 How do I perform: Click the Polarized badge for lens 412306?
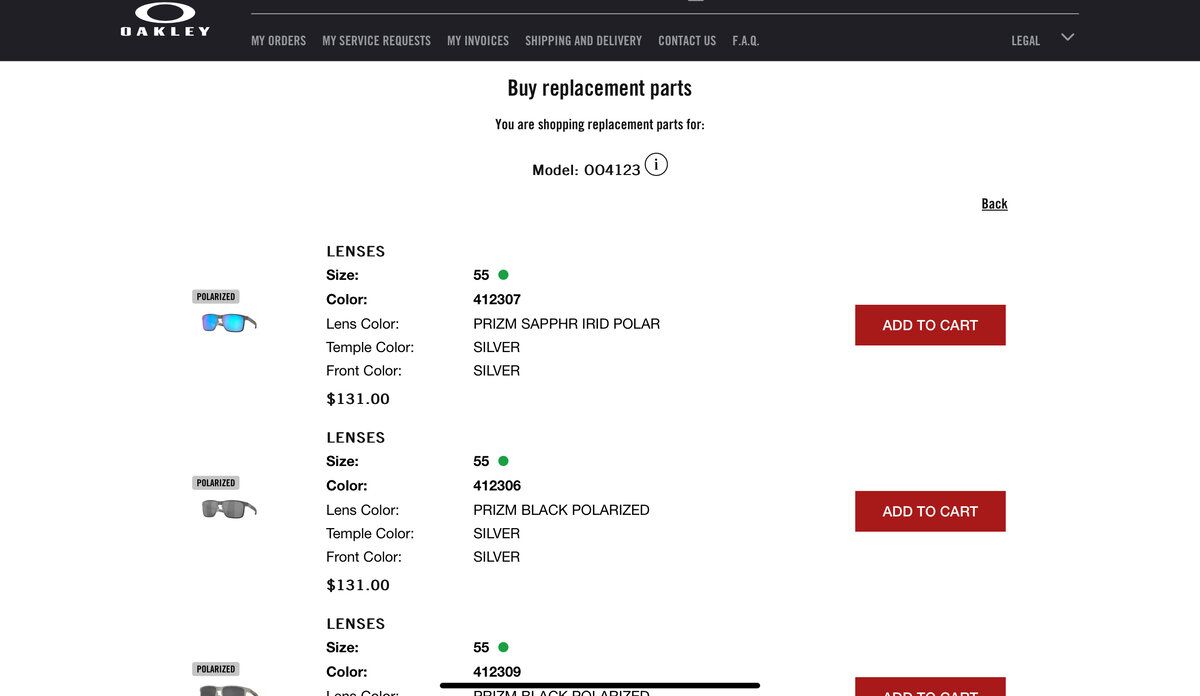(x=216, y=483)
